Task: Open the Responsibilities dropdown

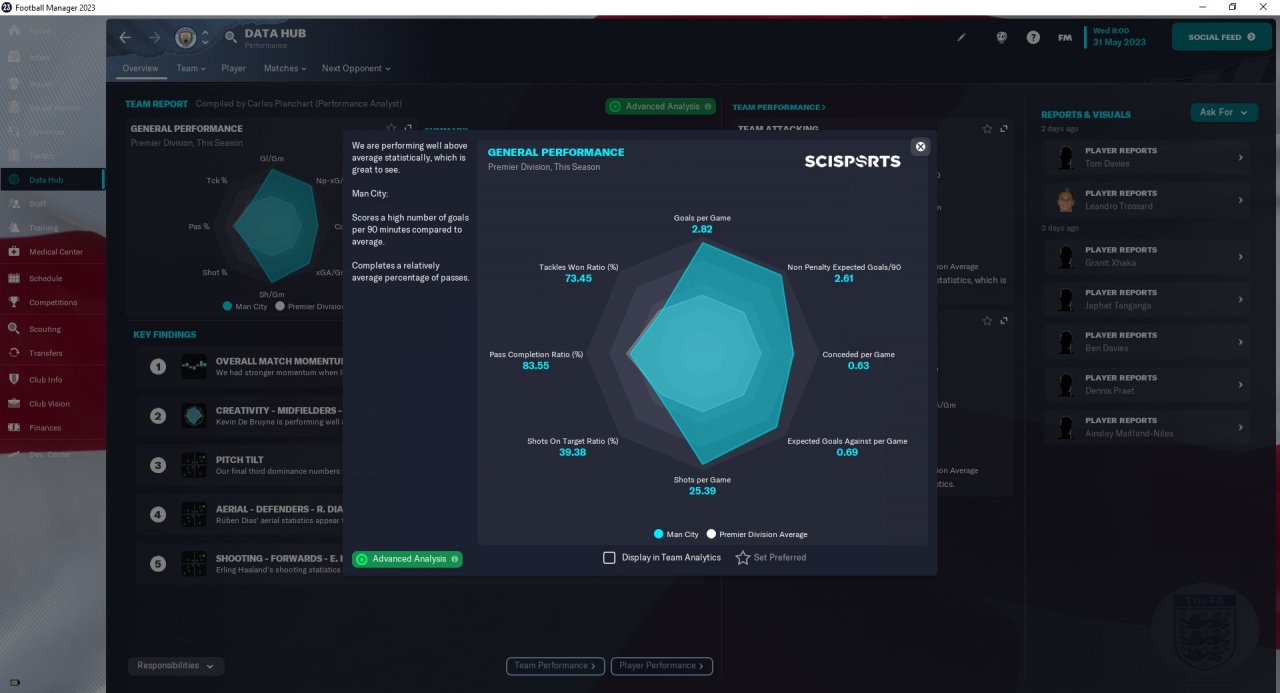Action: click(176, 666)
